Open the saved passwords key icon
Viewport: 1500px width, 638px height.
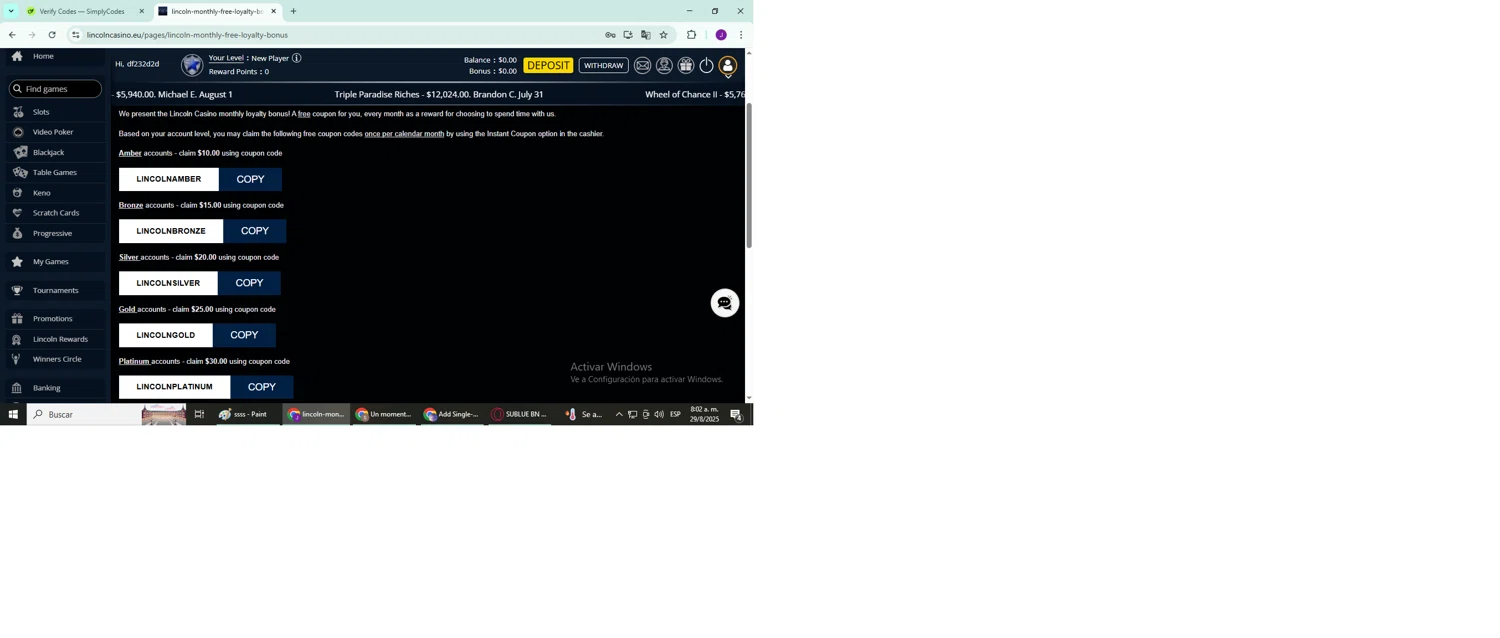click(x=610, y=35)
